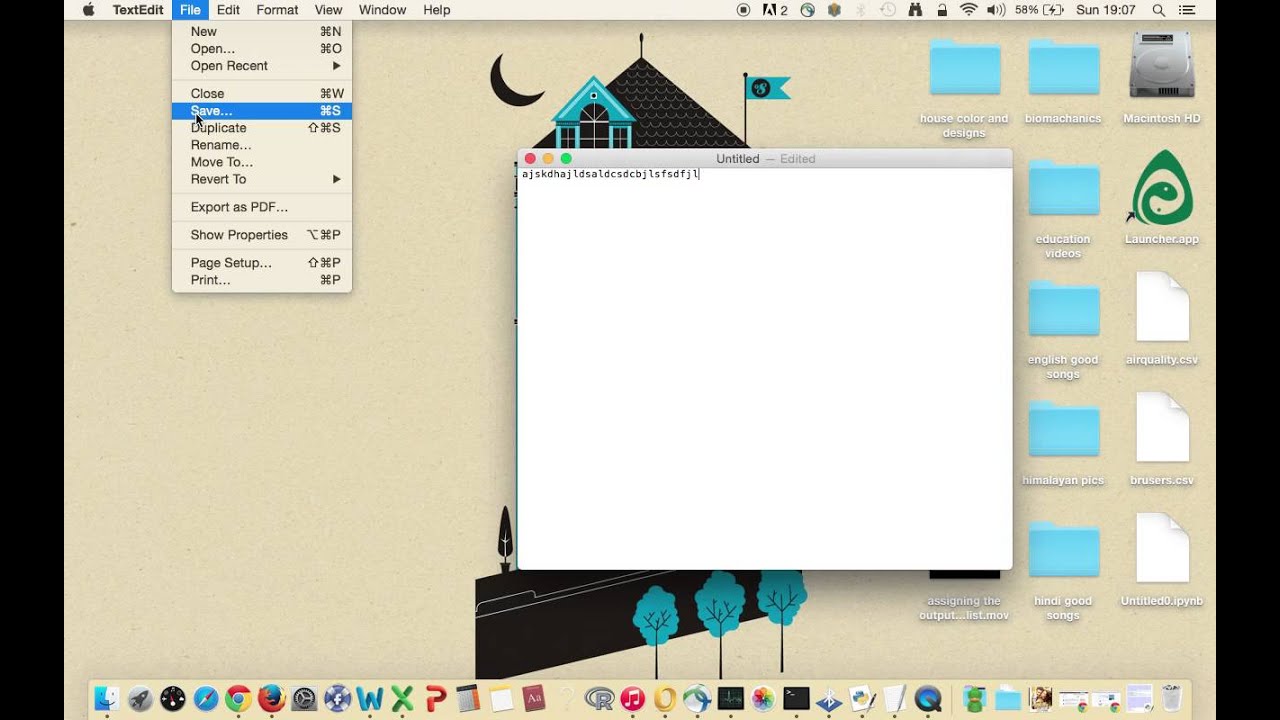Choose Show Properties menu item

[262, 235]
